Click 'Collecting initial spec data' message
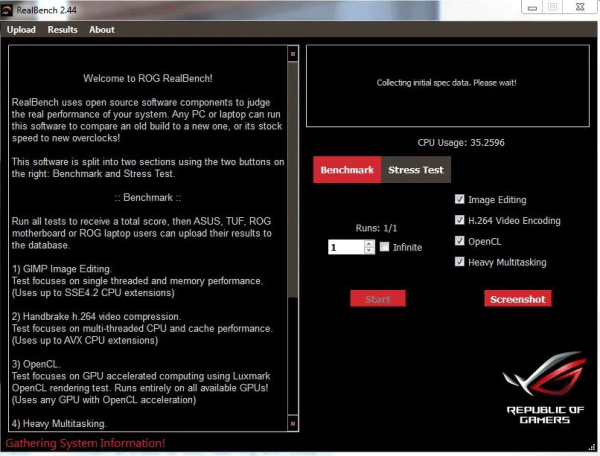 click(447, 83)
